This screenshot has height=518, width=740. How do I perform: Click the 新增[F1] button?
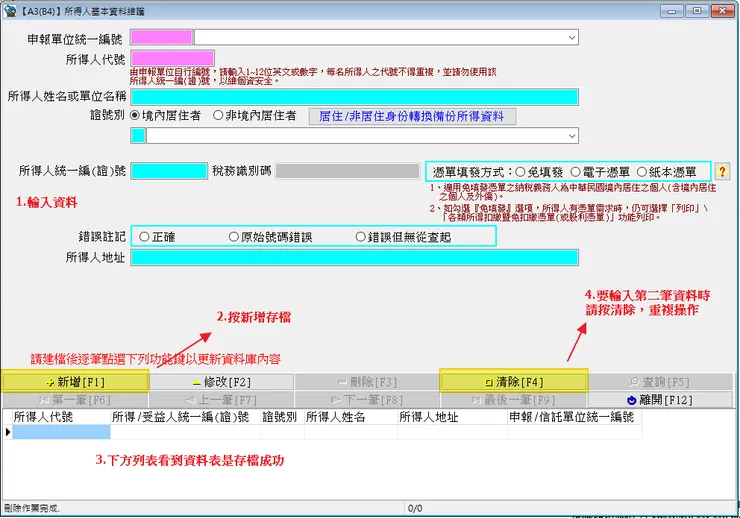(x=76, y=382)
